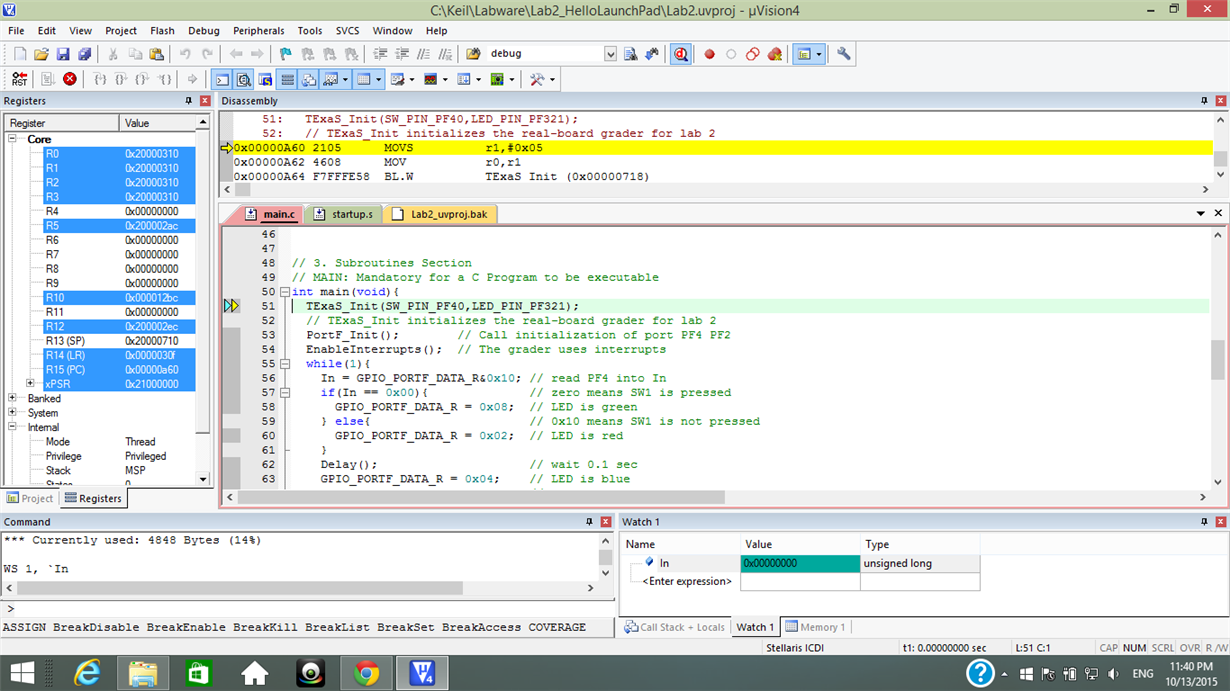Open the Toolbox wrench-hammer icon
The width and height of the screenshot is (1230, 691).
click(x=537, y=79)
